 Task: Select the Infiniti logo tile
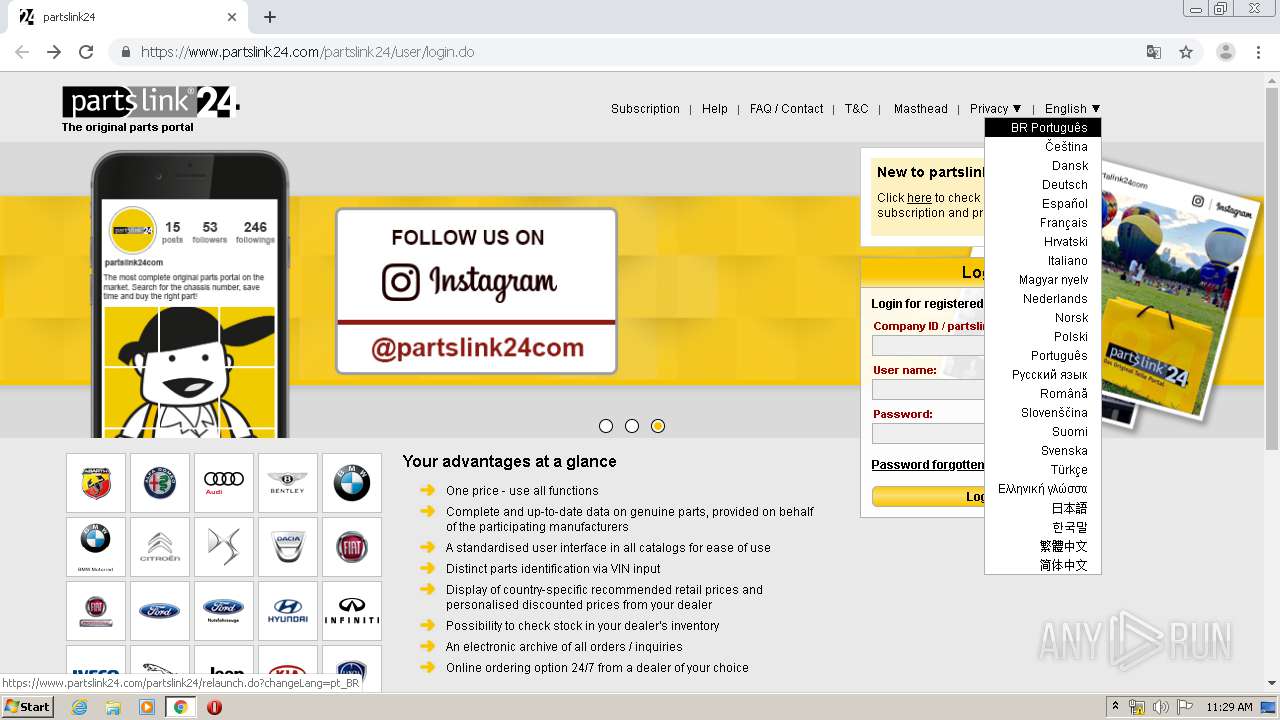click(x=352, y=611)
